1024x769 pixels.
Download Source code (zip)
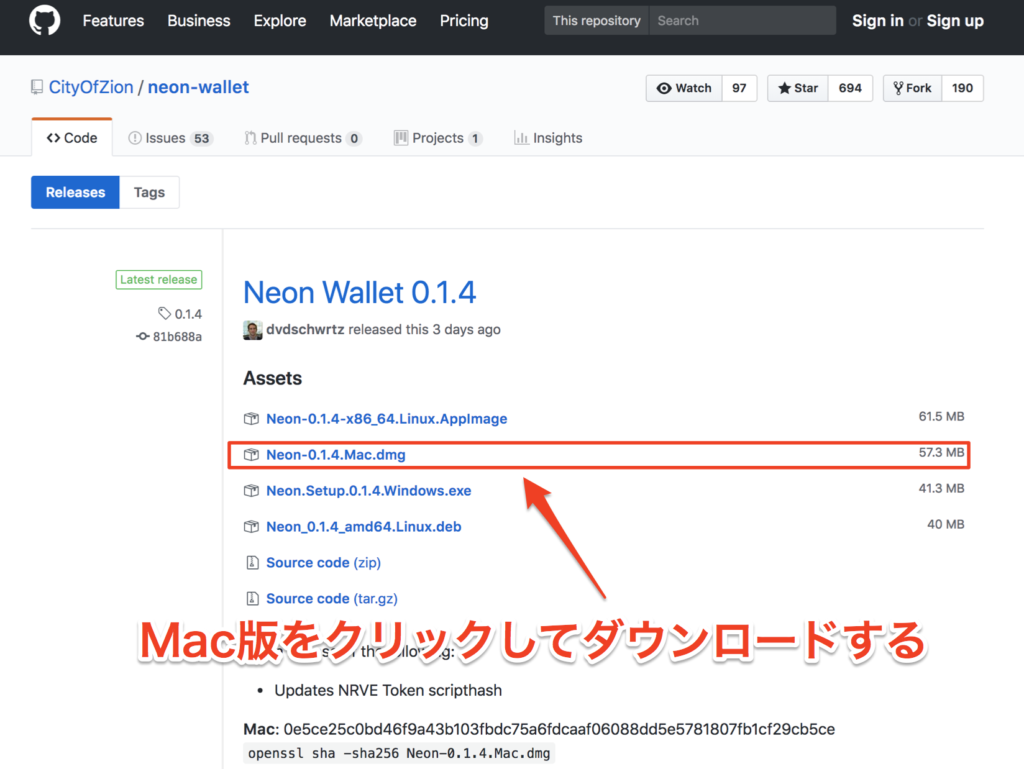(x=323, y=562)
